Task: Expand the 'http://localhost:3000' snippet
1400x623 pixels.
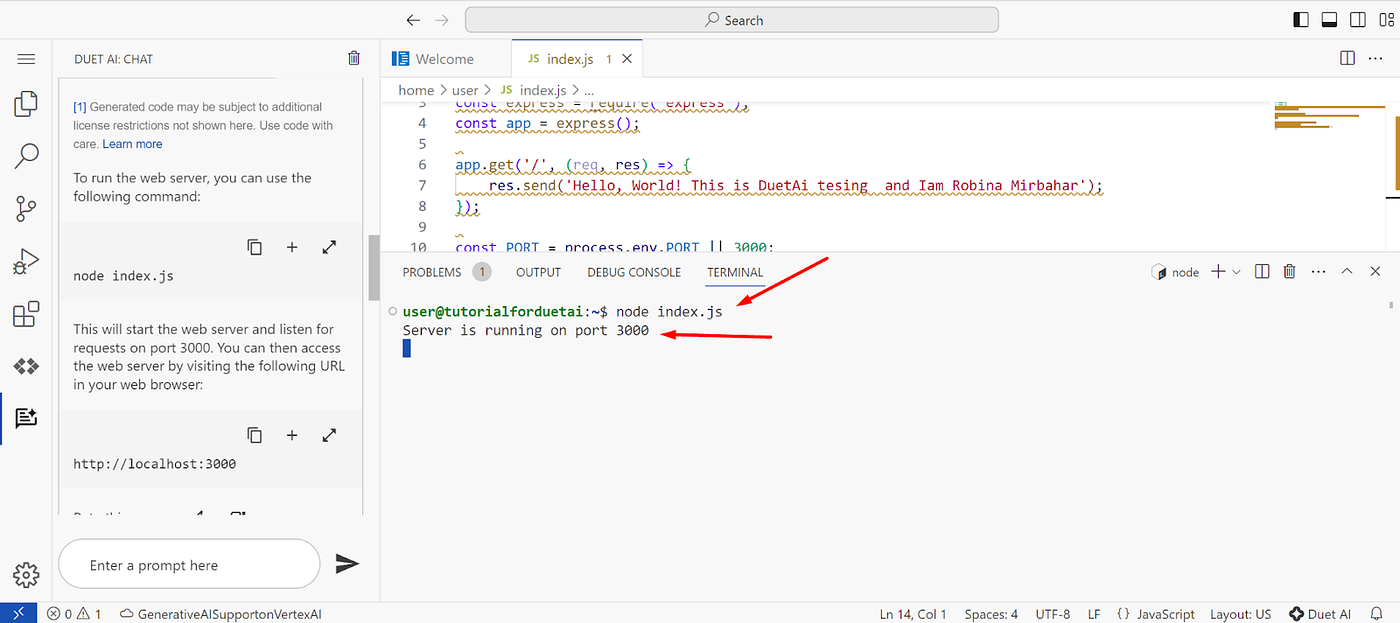Action: 329,435
